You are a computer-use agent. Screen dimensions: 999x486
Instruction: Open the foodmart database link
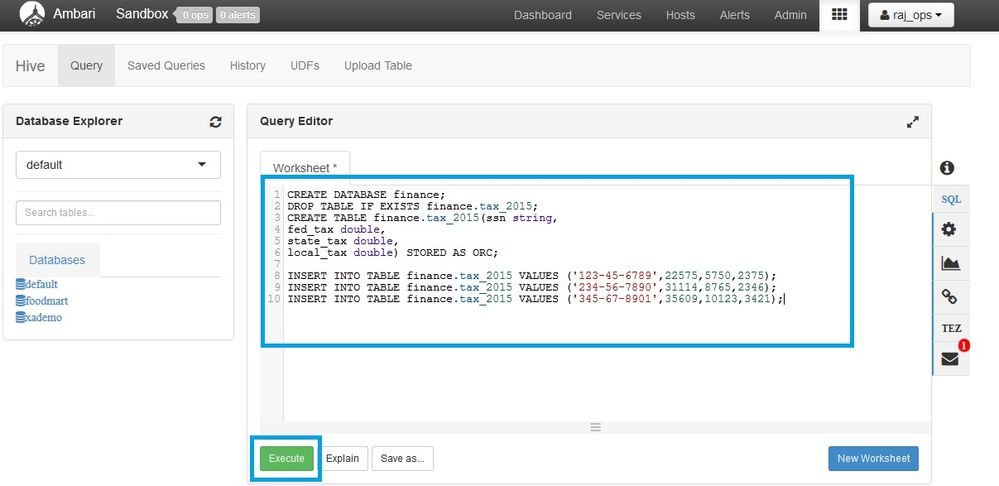47,301
